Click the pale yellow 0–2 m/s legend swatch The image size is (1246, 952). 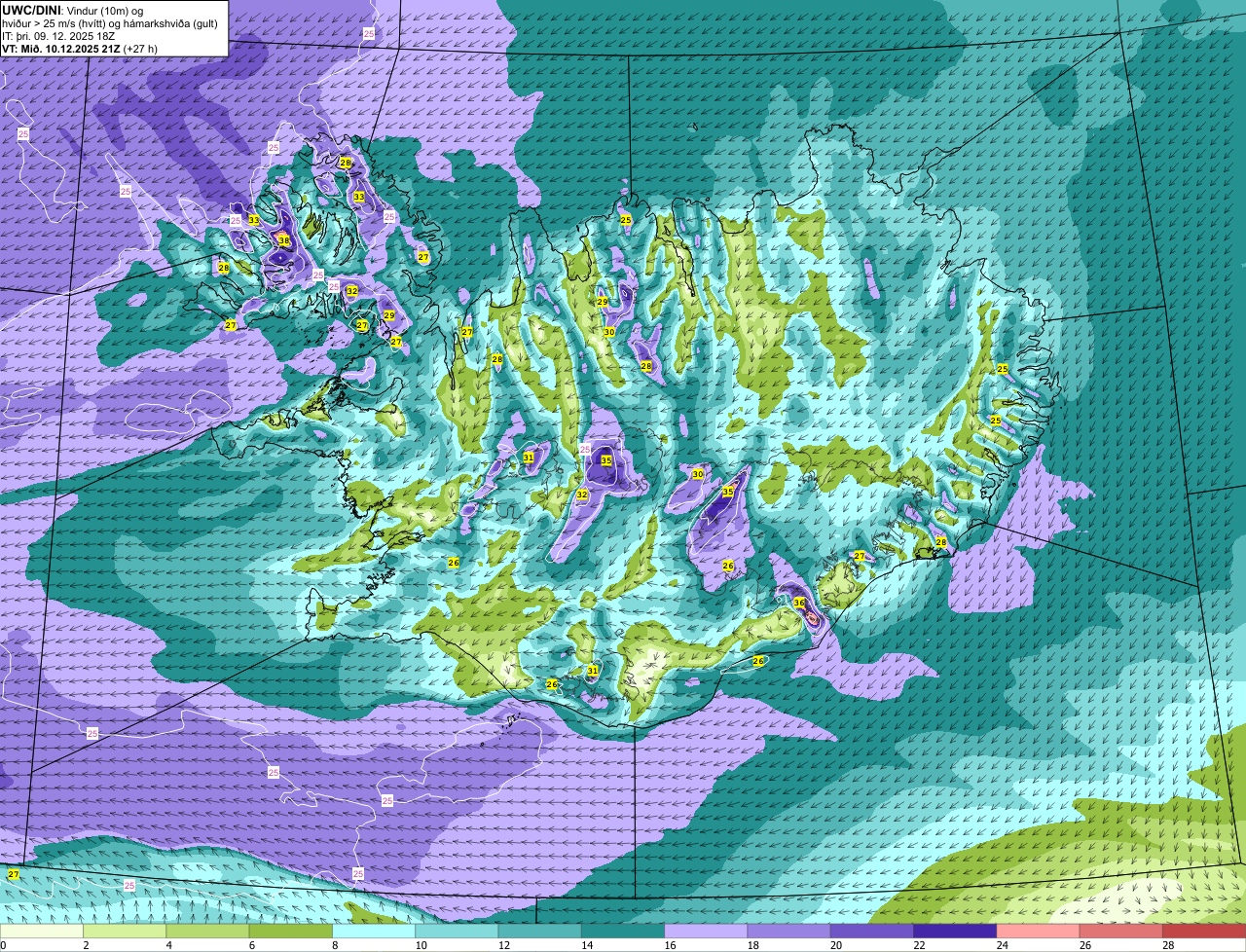43,931
